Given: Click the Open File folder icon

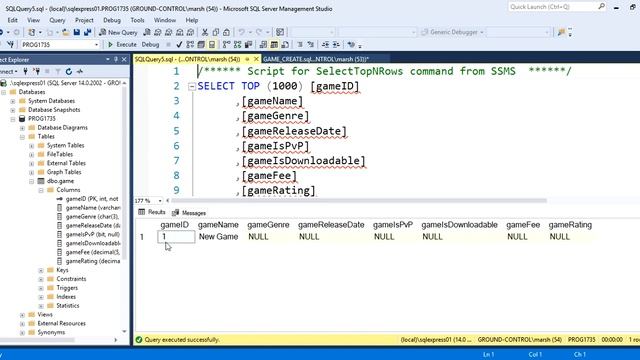Looking at the screenshot, I should tap(65, 32).
